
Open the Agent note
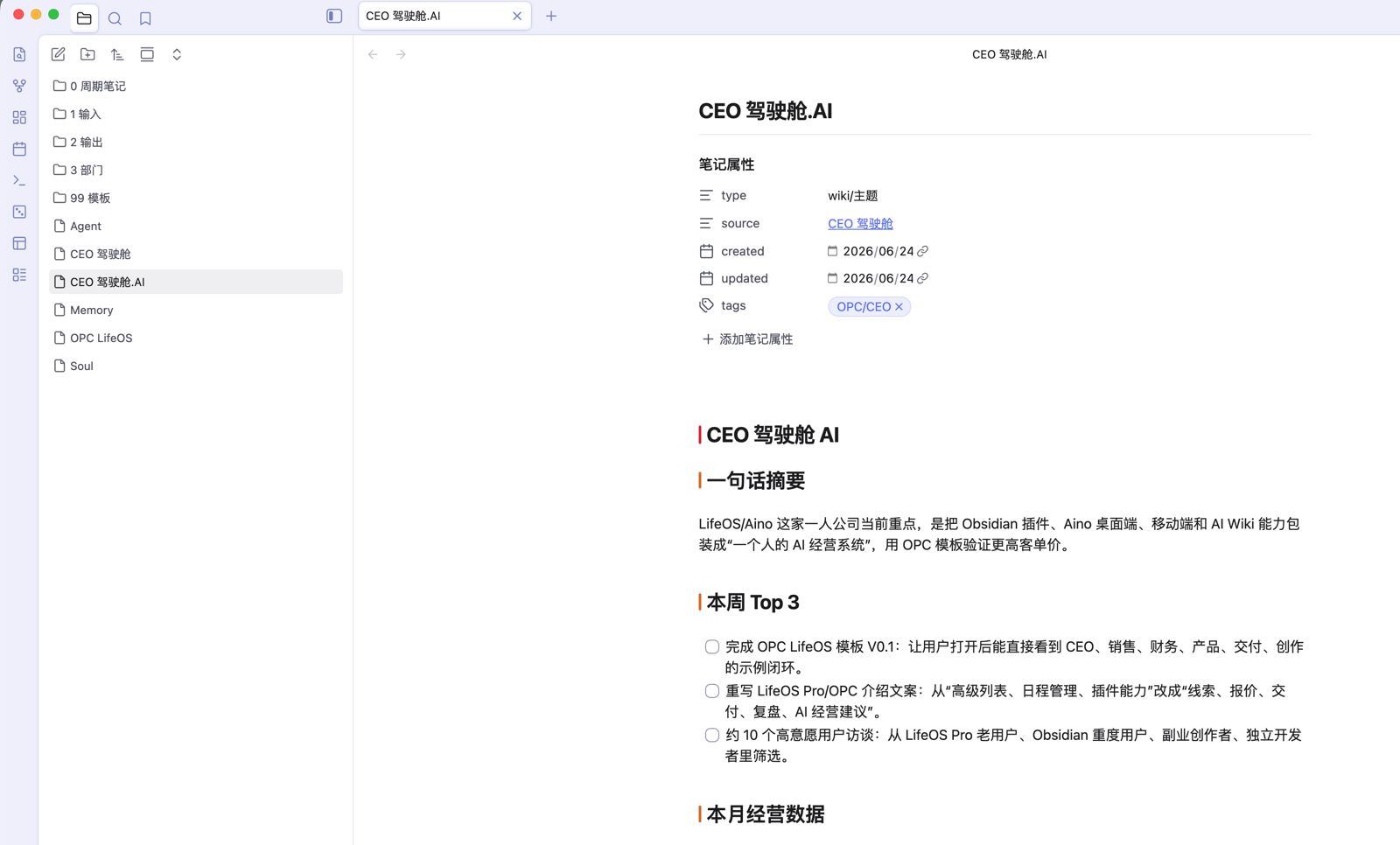coord(196,226)
